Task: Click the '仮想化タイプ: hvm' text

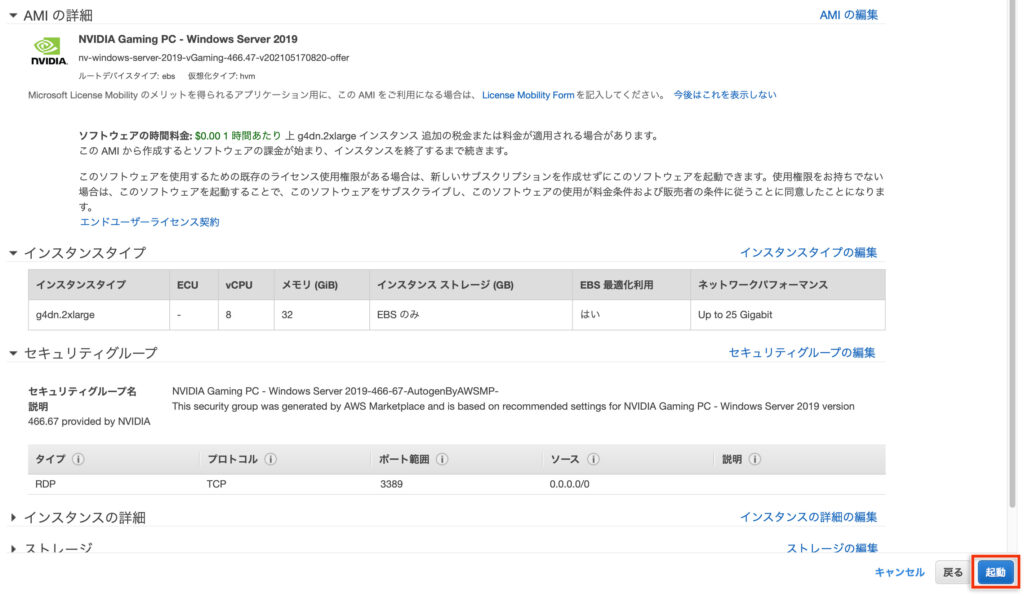Action: pos(221,76)
